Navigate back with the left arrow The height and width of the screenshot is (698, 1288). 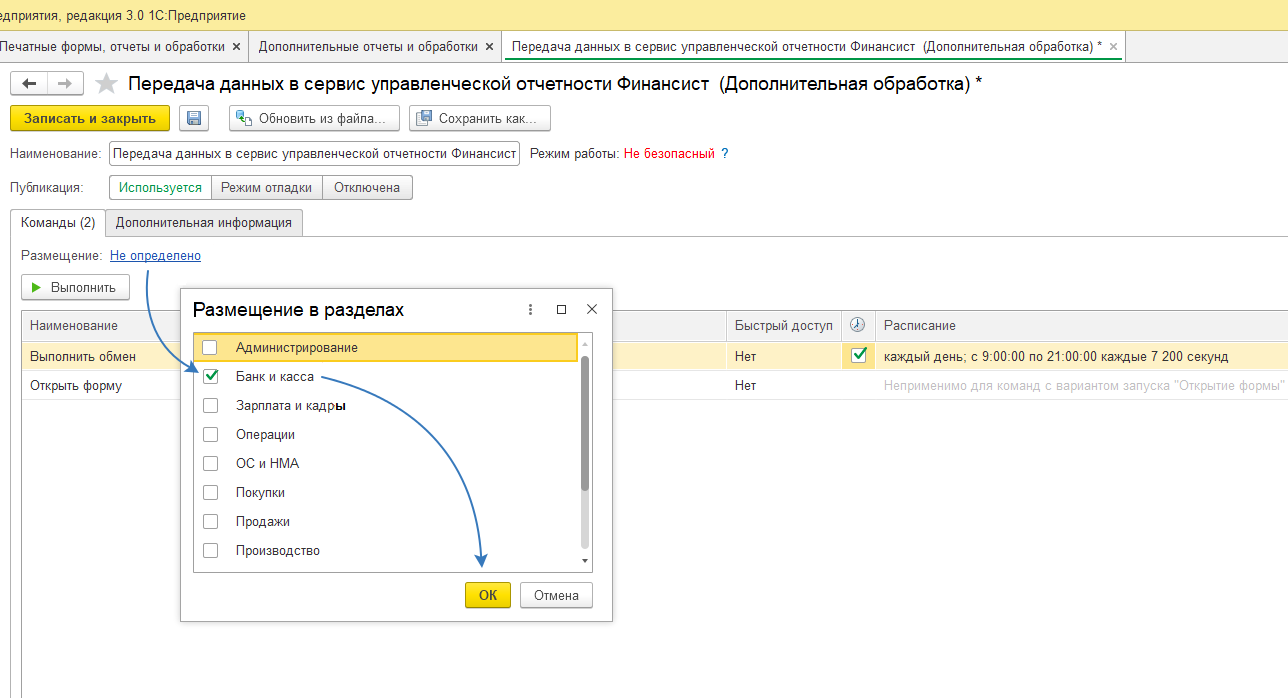(x=30, y=84)
